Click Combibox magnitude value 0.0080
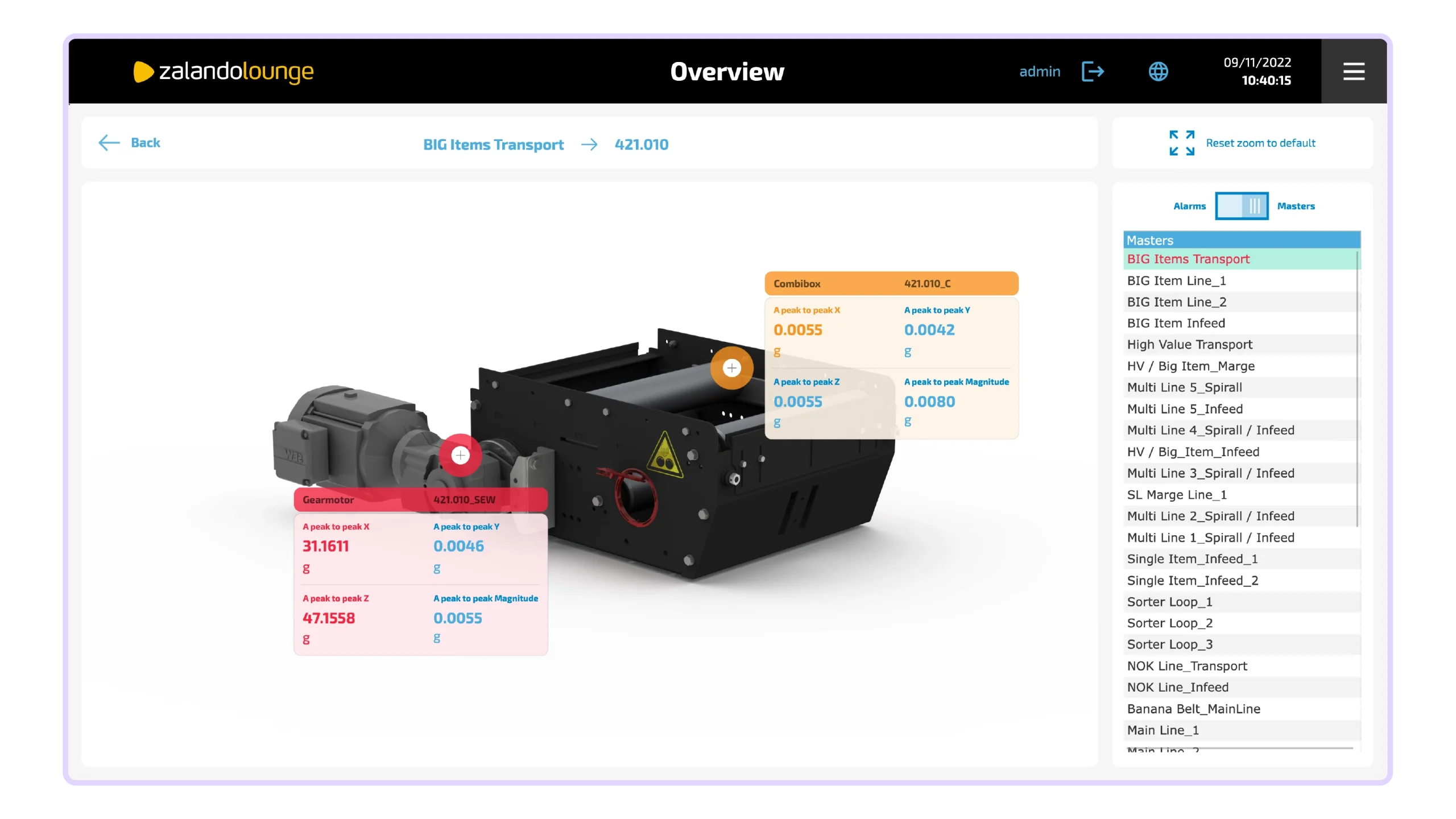The width and height of the screenshot is (1456, 819). coord(930,402)
